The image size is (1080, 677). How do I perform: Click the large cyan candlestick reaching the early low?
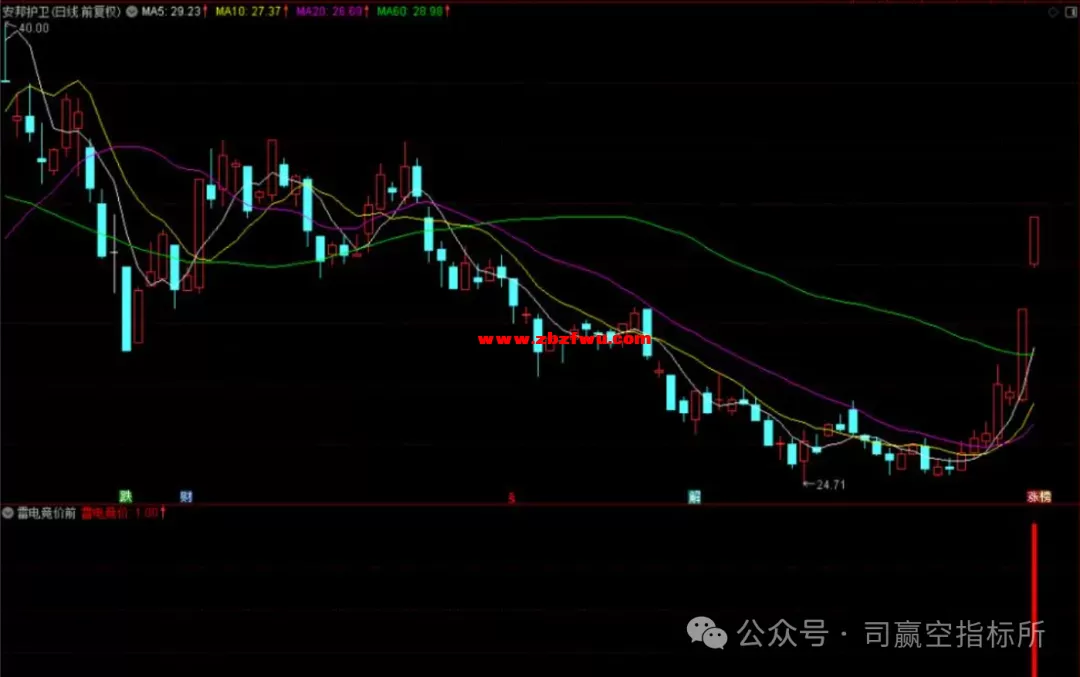tap(126, 309)
